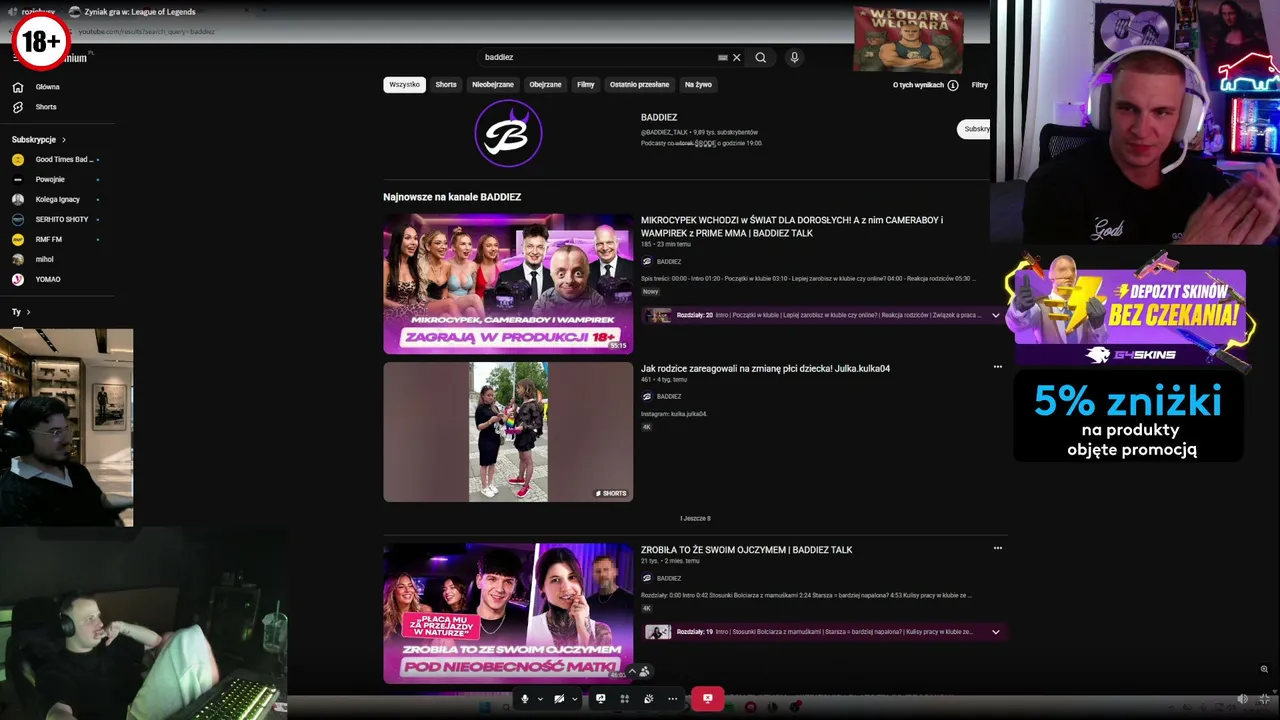The width and height of the screenshot is (1280, 720).
Task: Click the '@BADDIEZ_TALK' channel handle text
Action: point(664,132)
